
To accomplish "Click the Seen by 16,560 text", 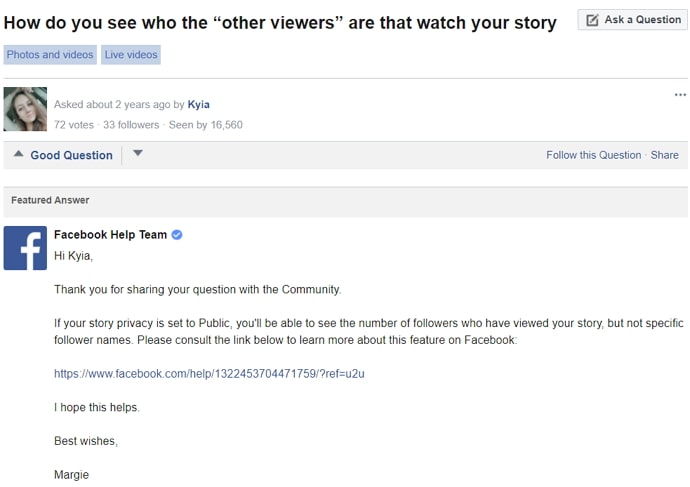I will pyautogui.click(x=205, y=125).
